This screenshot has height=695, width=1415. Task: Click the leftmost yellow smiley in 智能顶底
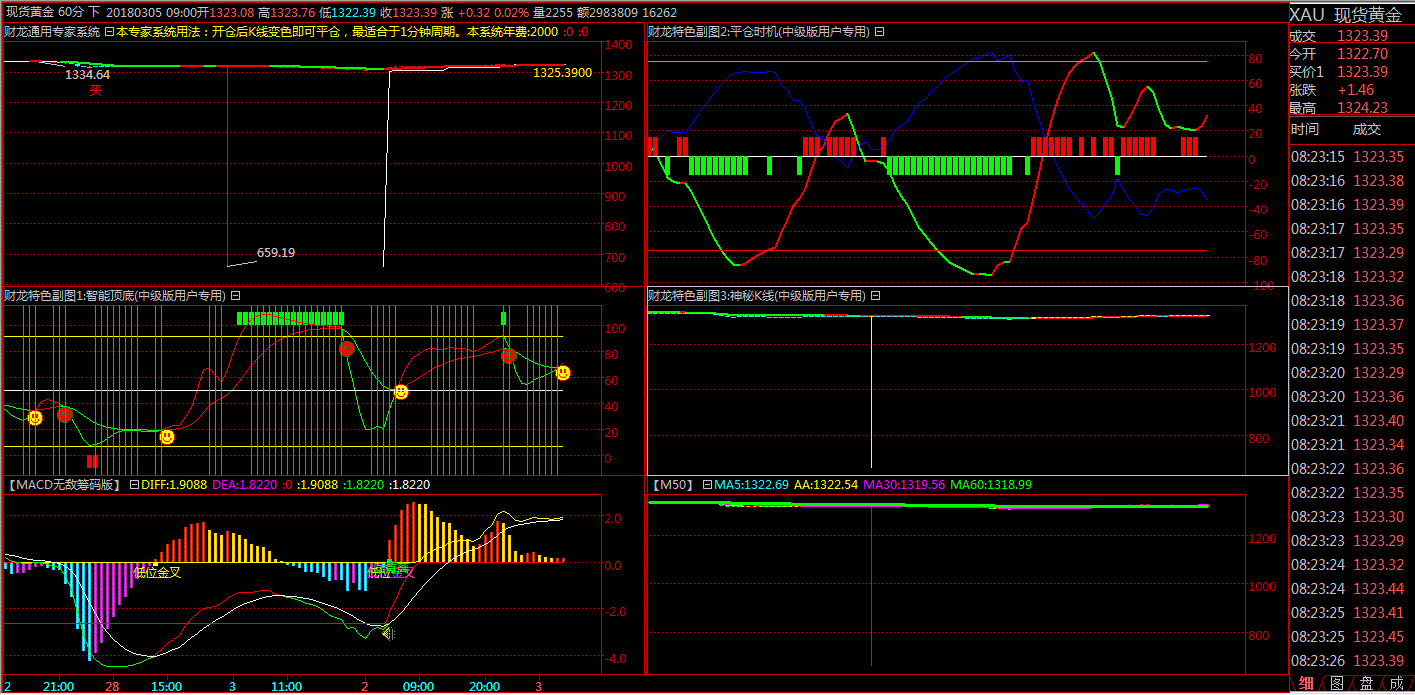click(35, 418)
